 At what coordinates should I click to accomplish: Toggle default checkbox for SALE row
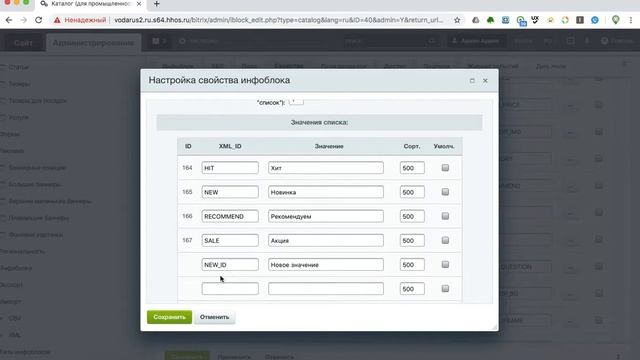click(445, 240)
